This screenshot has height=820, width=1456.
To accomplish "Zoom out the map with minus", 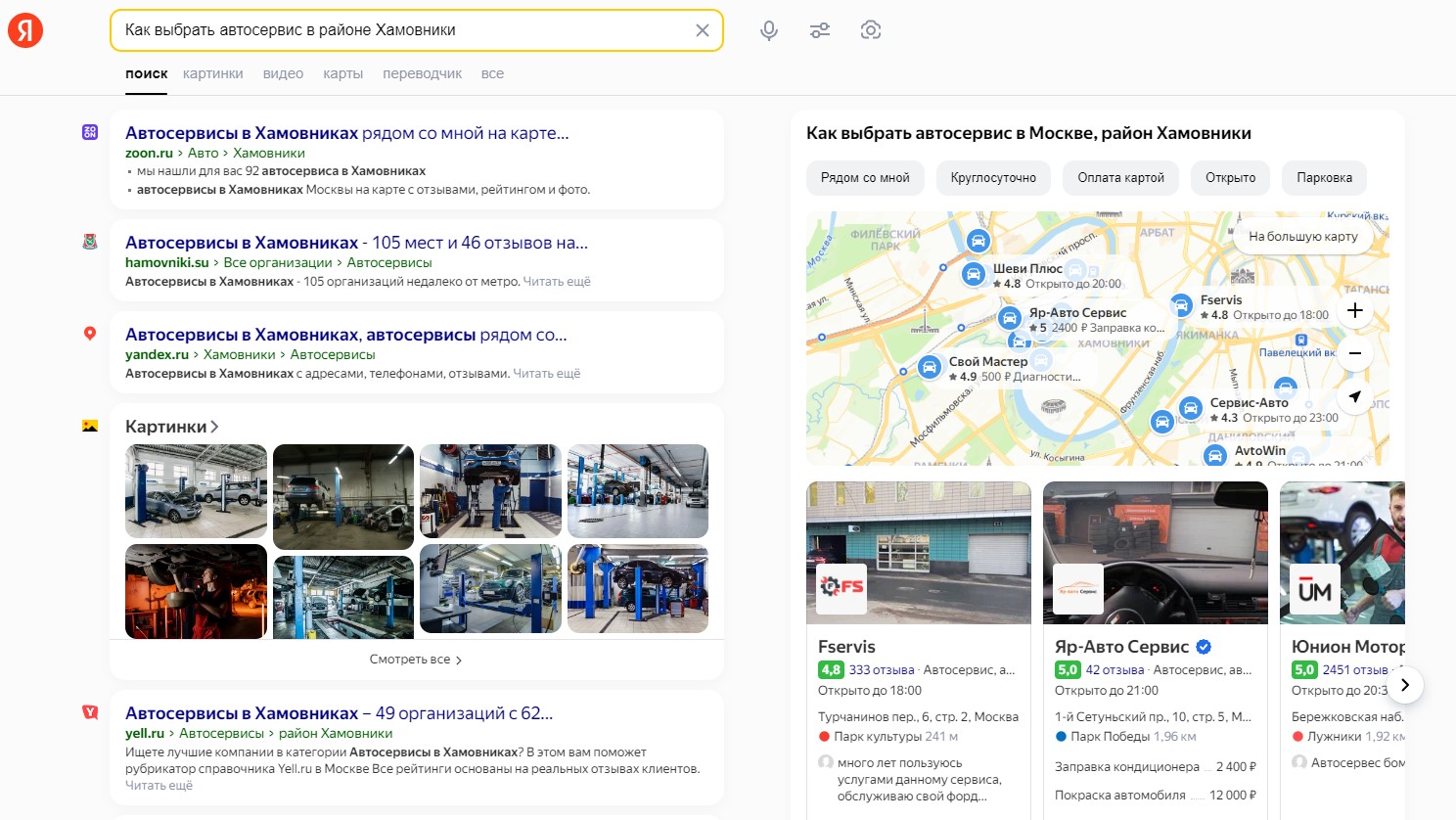I will [x=1354, y=353].
